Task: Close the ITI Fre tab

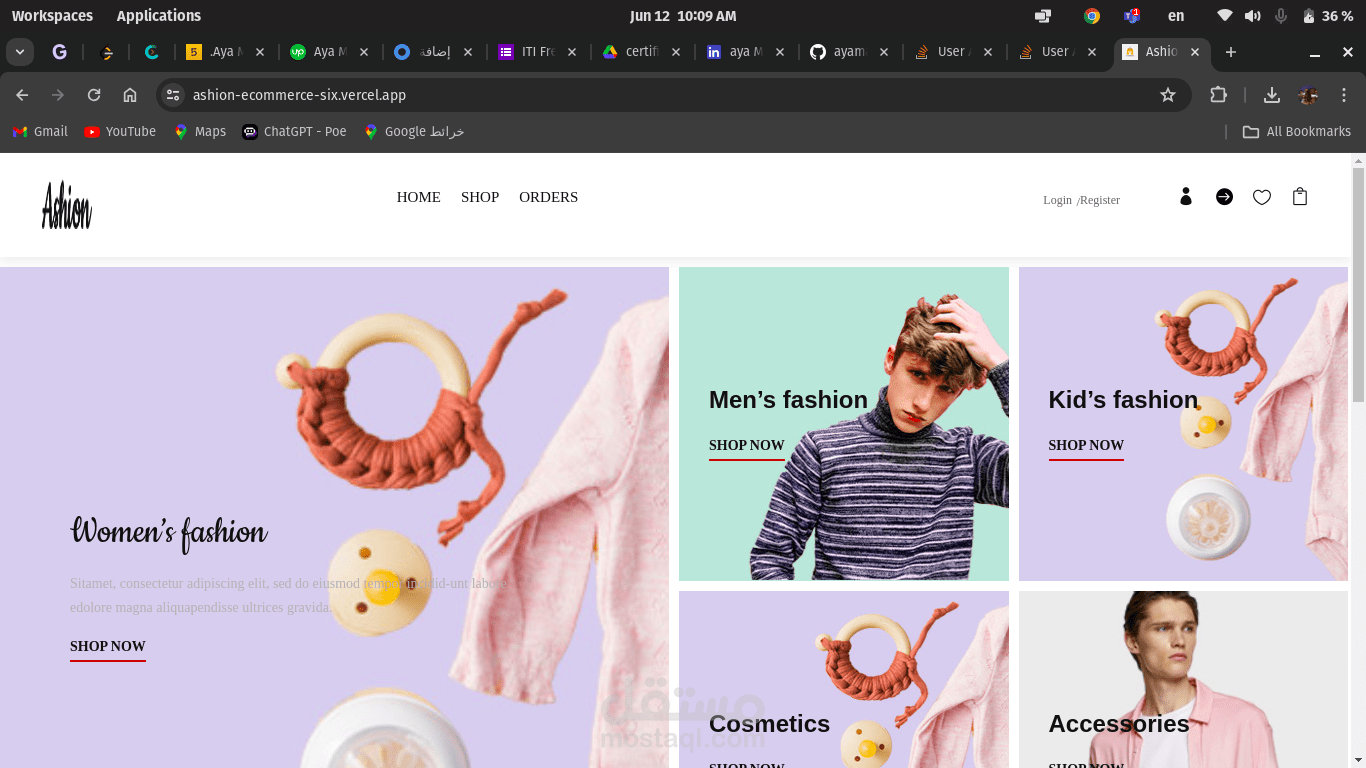Action: [572, 52]
